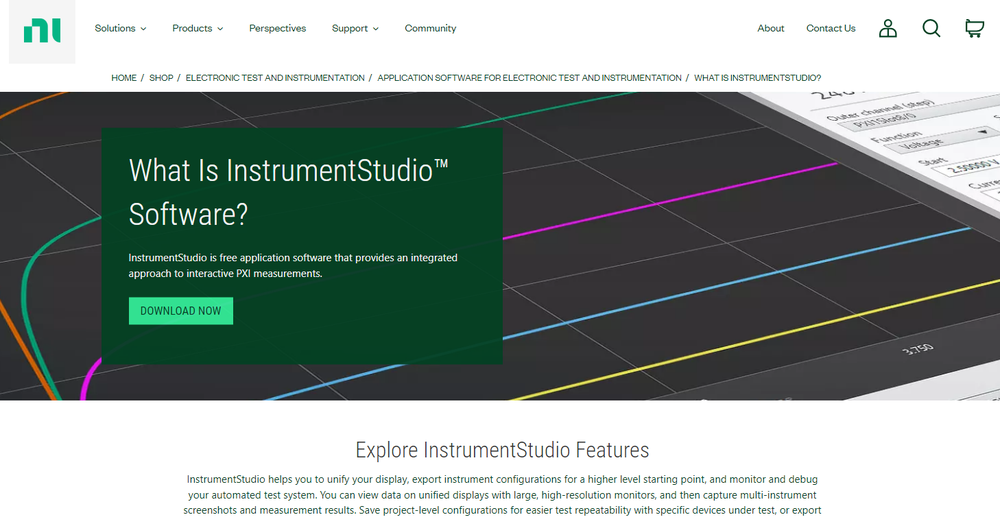Click the DOWNLOAD NOW button
Screen dimensions: 1000x517
tap(180, 311)
